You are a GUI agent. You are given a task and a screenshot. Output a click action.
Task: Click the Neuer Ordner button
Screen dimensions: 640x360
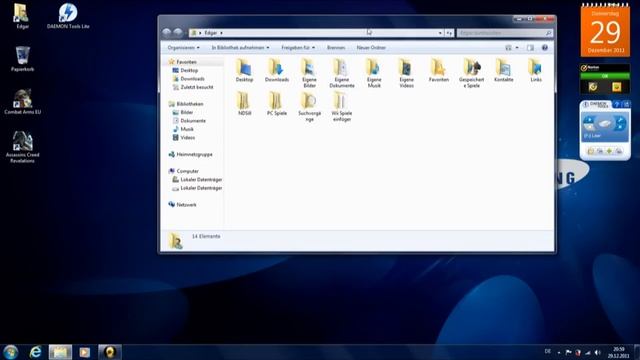tap(371, 48)
